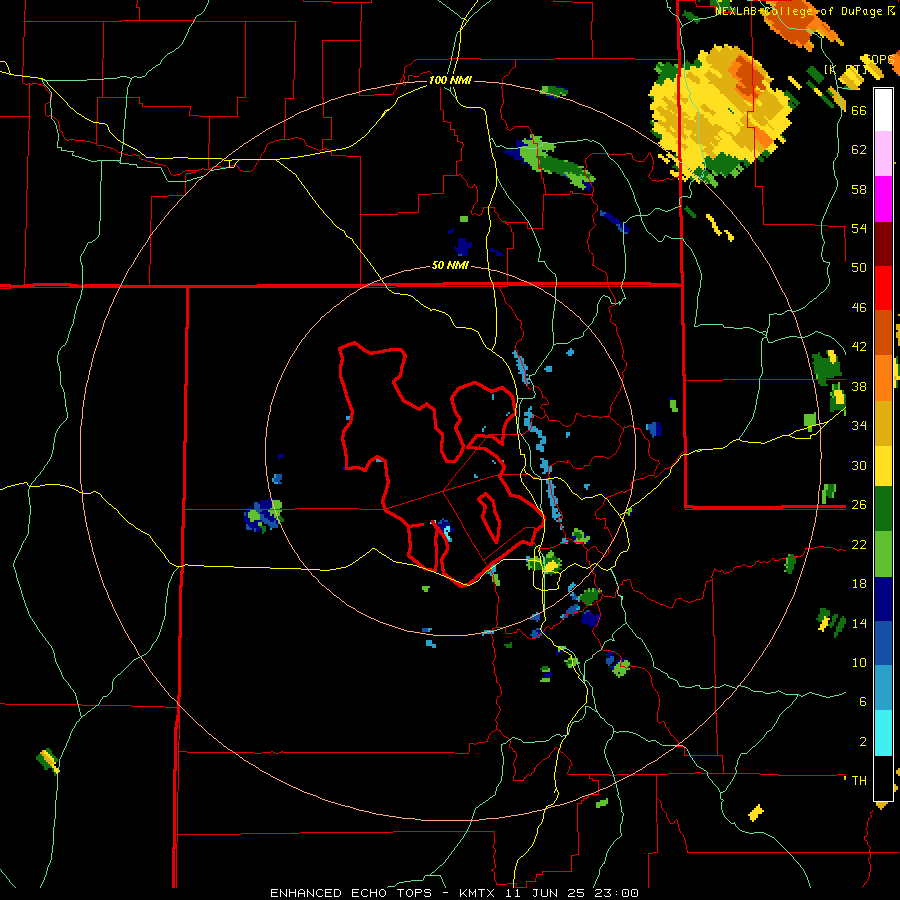Click the '50 NMI' range ring label
This screenshot has height=900, width=900.
coord(450,265)
